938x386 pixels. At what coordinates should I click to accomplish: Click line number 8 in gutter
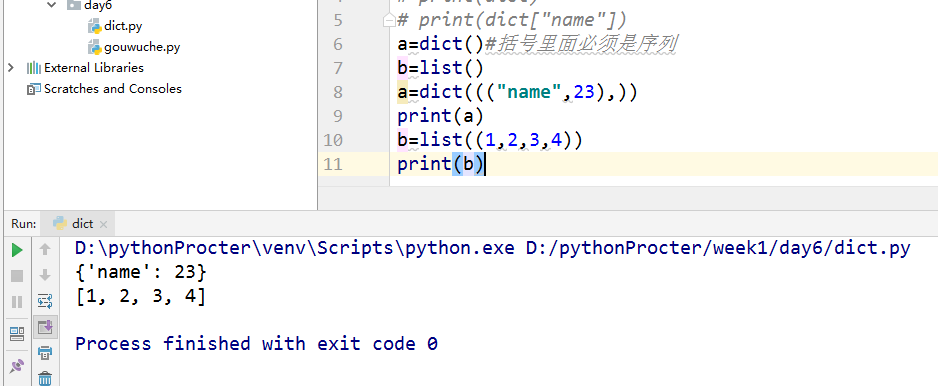338,92
